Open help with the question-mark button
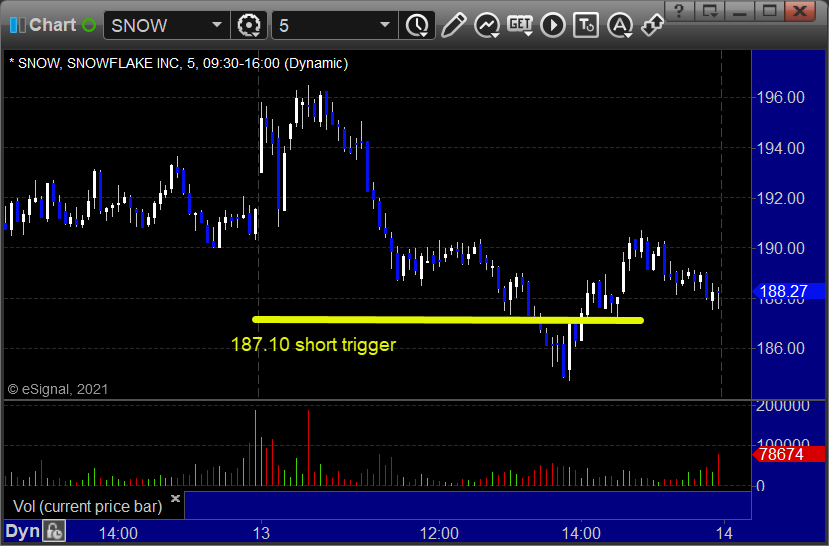 [x=679, y=11]
